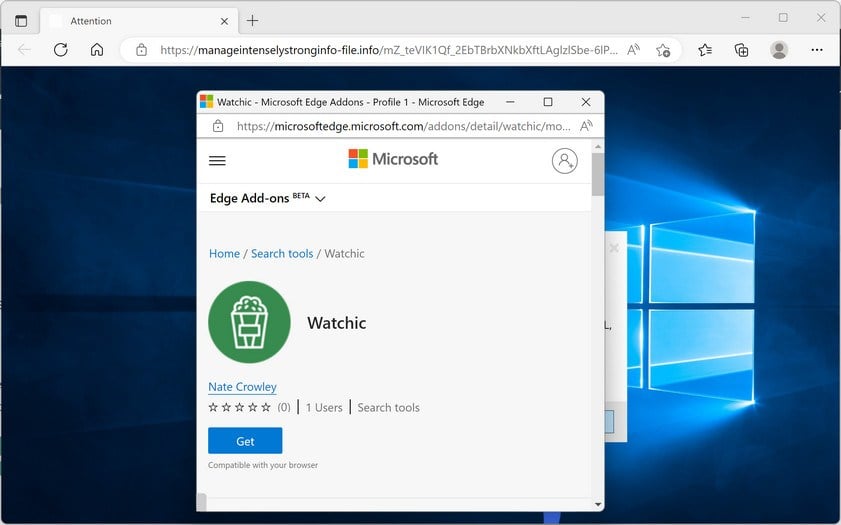Click the Search tools category text
Viewport: 841px width, 525px height.
click(388, 408)
